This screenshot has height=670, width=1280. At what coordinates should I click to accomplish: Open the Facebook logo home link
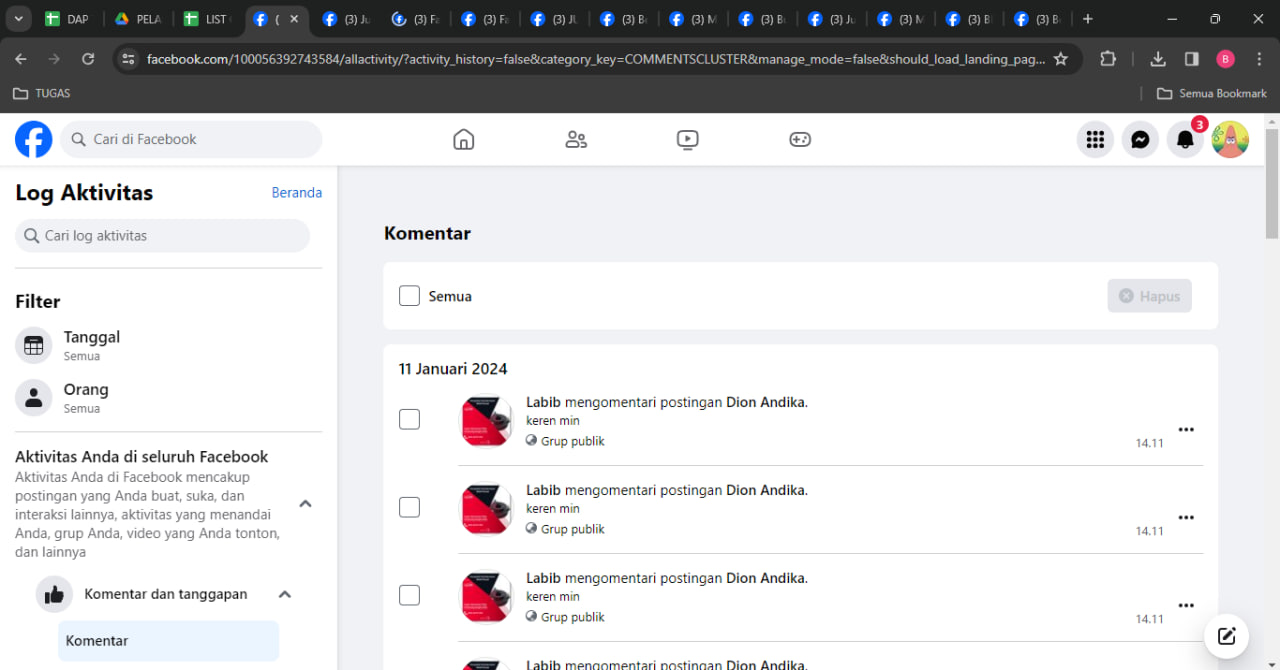tap(34, 139)
